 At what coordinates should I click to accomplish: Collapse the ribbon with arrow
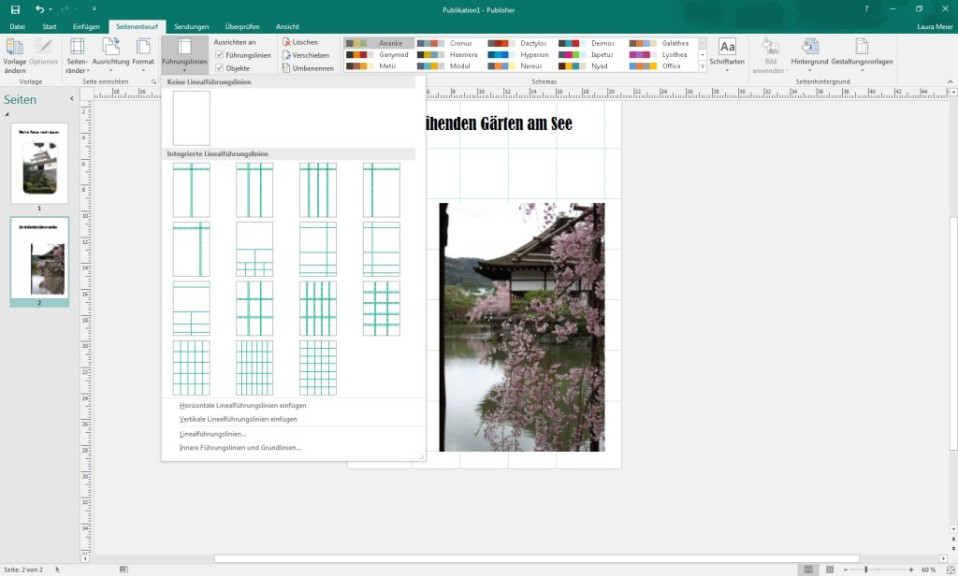[x=950, y=81]
